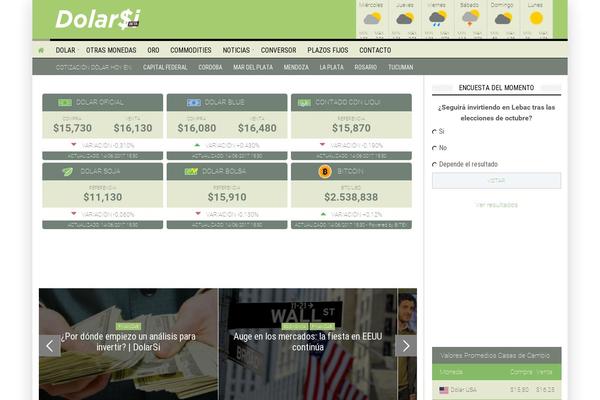
Task: Open the Lunes sunny weather icon
Action: point(536,18)
